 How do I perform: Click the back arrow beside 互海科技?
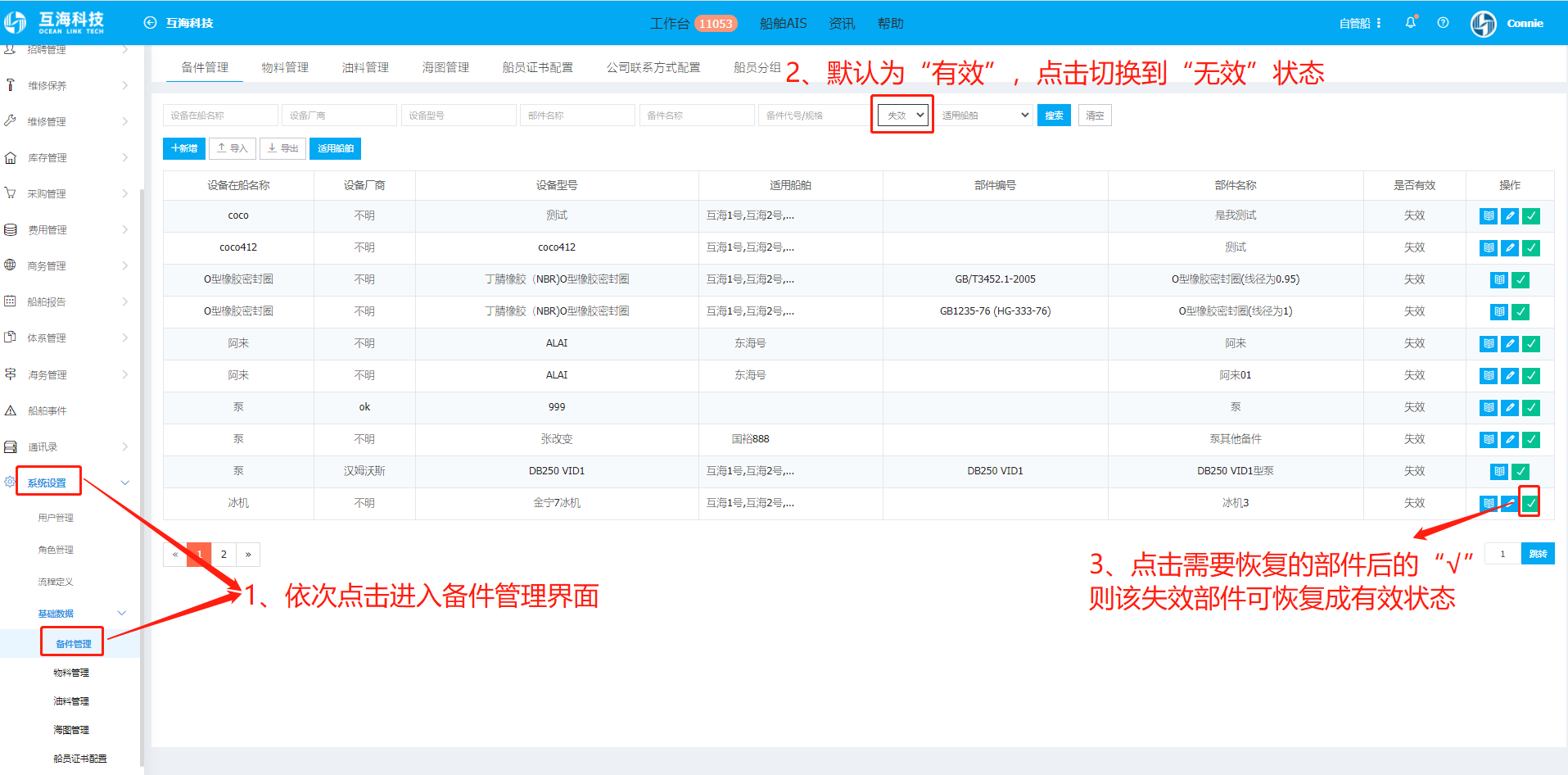[150, 23]
